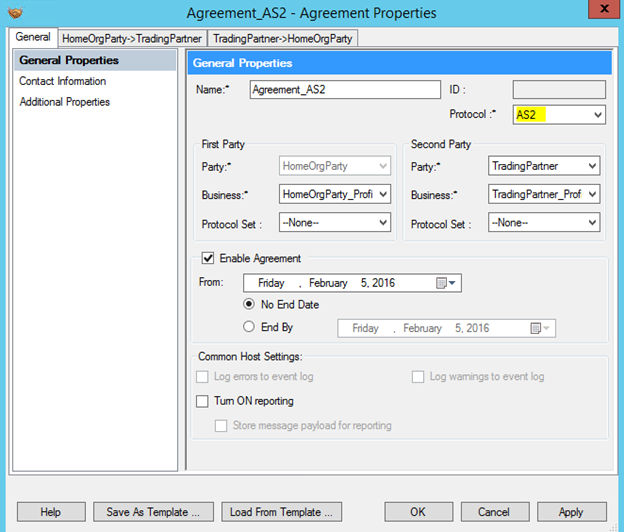Click Save As Template button
Screen dimensions: 624x532
pyautogui.click(x=153, y=512)
